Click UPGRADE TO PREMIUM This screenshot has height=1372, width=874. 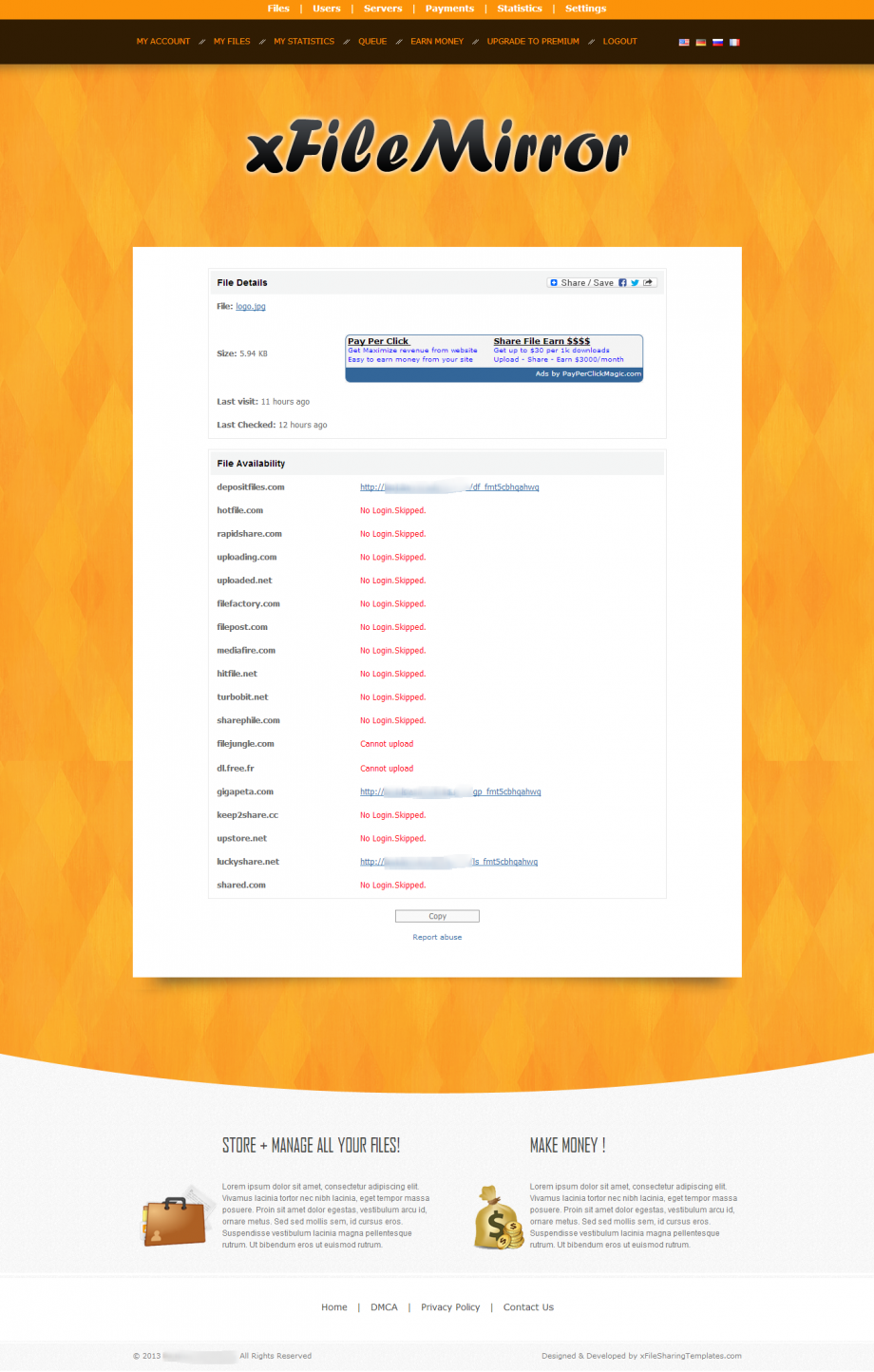click(x=533, y=42)
